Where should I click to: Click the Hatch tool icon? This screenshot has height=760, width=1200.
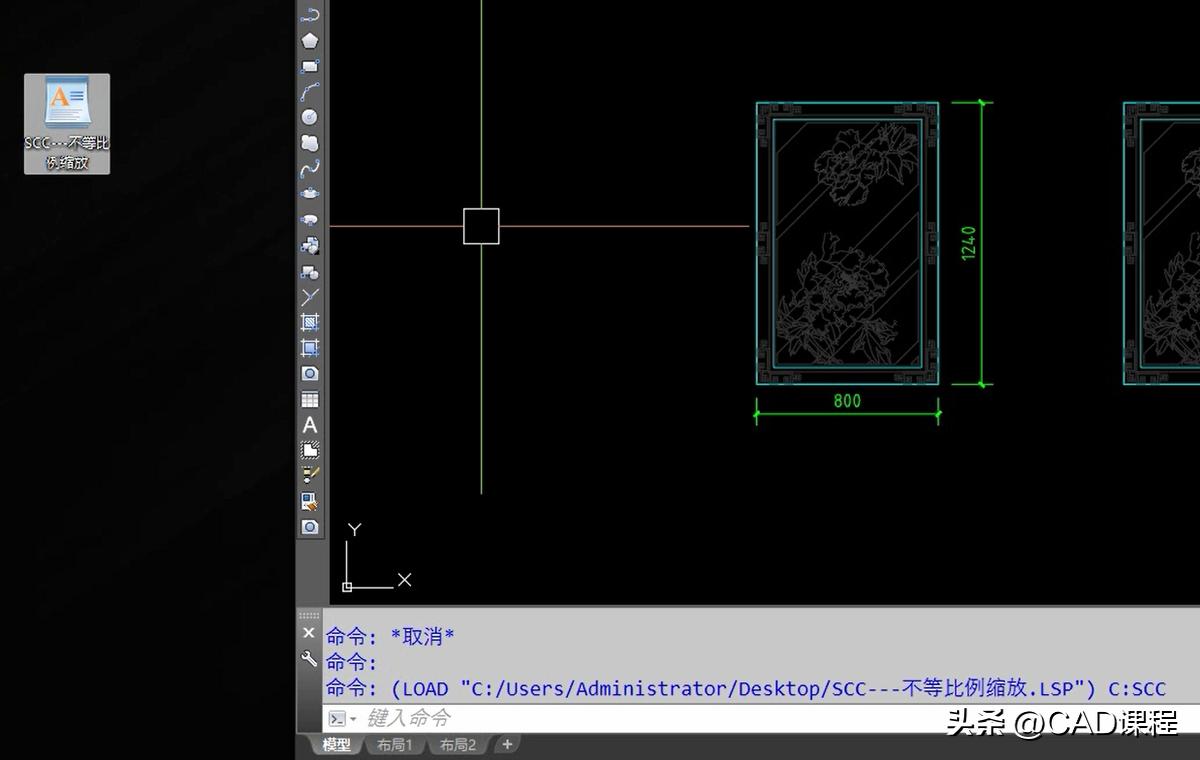click(310, 322)
